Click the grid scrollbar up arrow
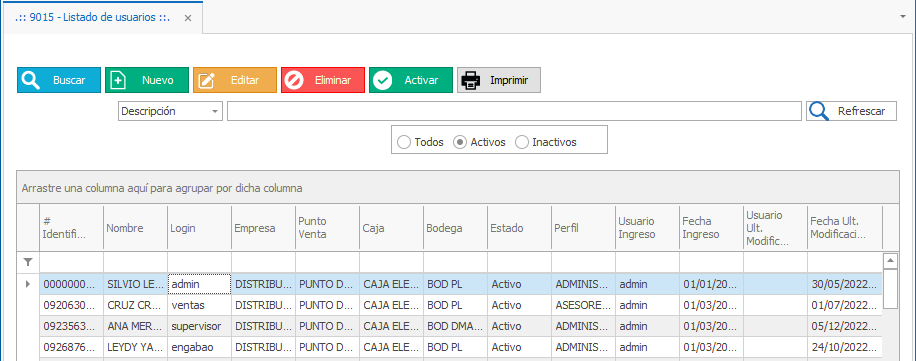The width and height of the screenshot is (916, 361). pyautogui.click(x=890, y=260)
